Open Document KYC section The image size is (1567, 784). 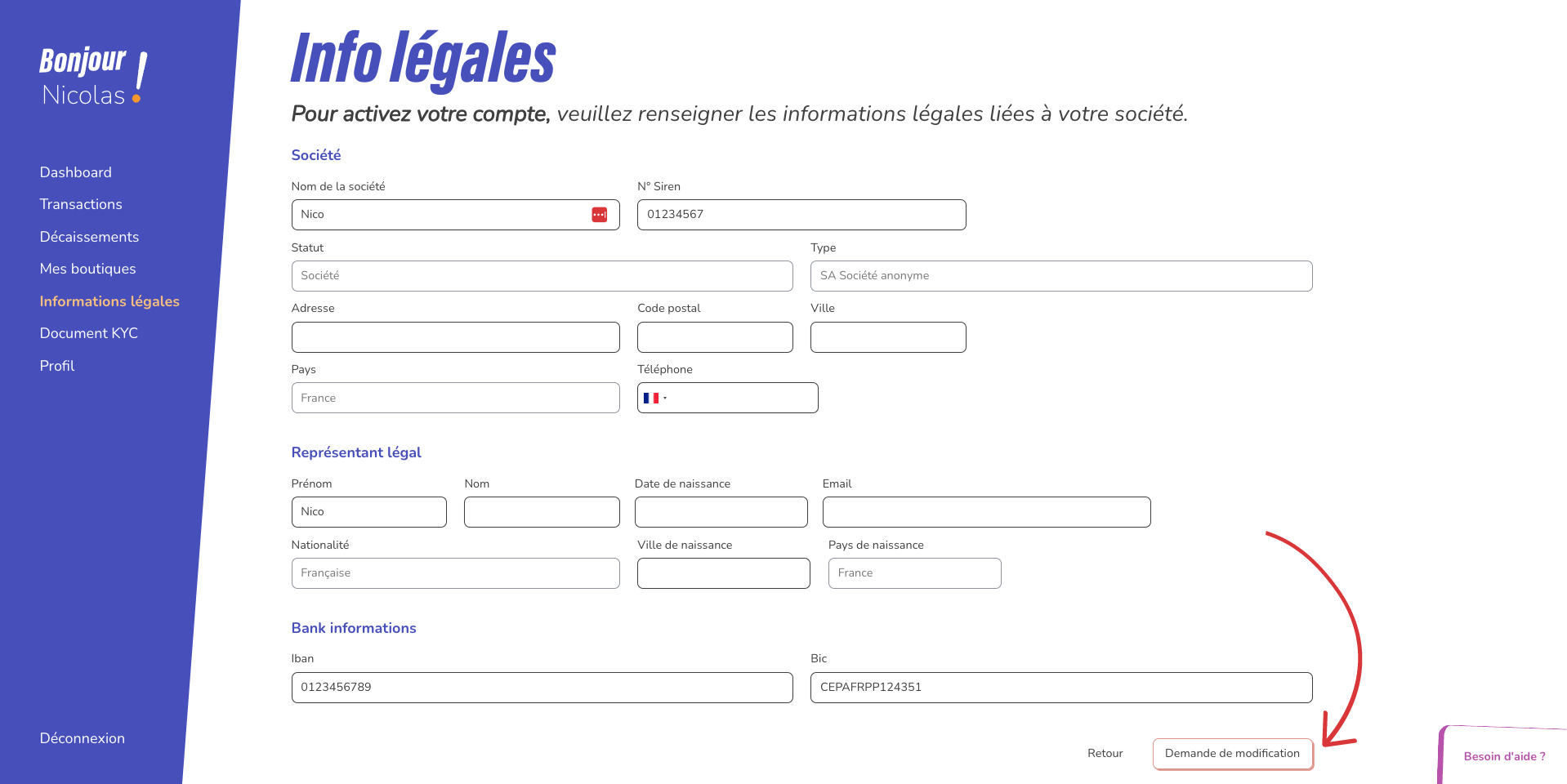click(x=88, y=333)
